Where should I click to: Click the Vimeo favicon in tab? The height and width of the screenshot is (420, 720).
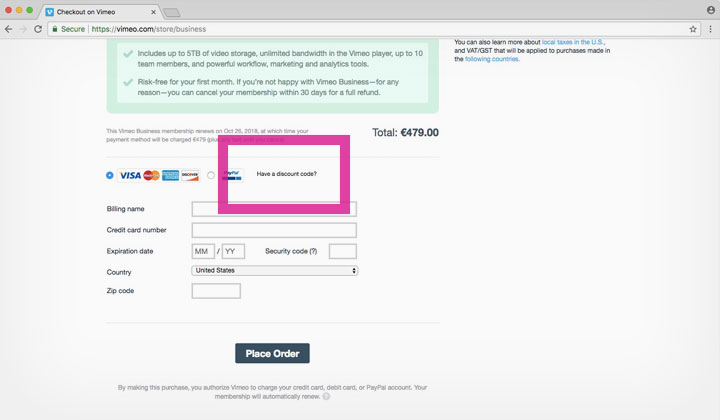50,12
